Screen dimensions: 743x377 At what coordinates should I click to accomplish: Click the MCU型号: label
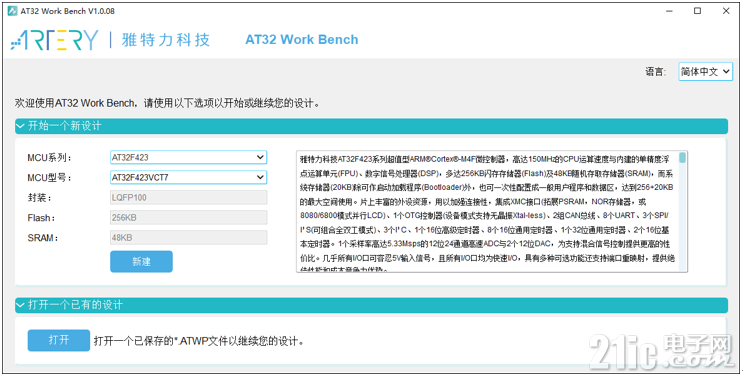pos(49,178)
